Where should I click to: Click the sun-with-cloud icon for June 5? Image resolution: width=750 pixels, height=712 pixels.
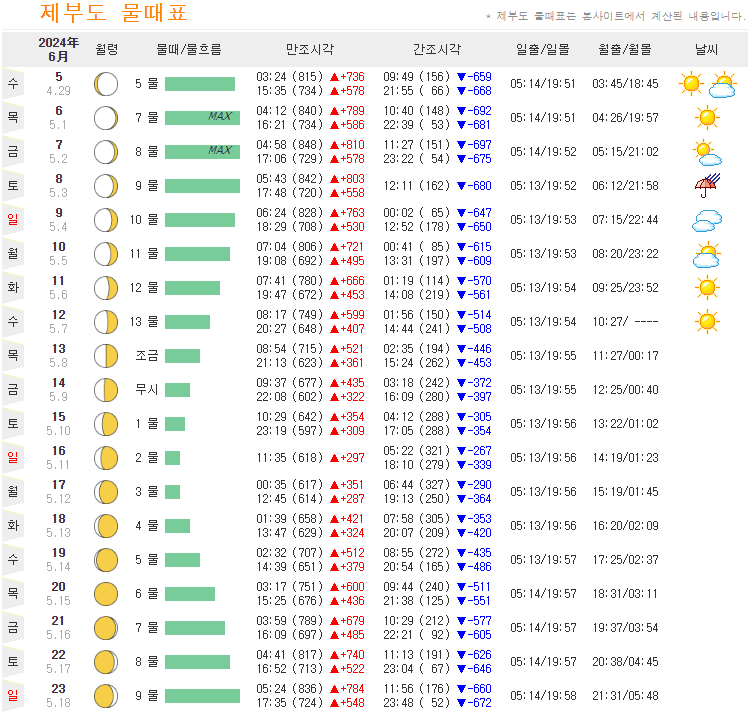pyautogui.click(x=722, y=85)
